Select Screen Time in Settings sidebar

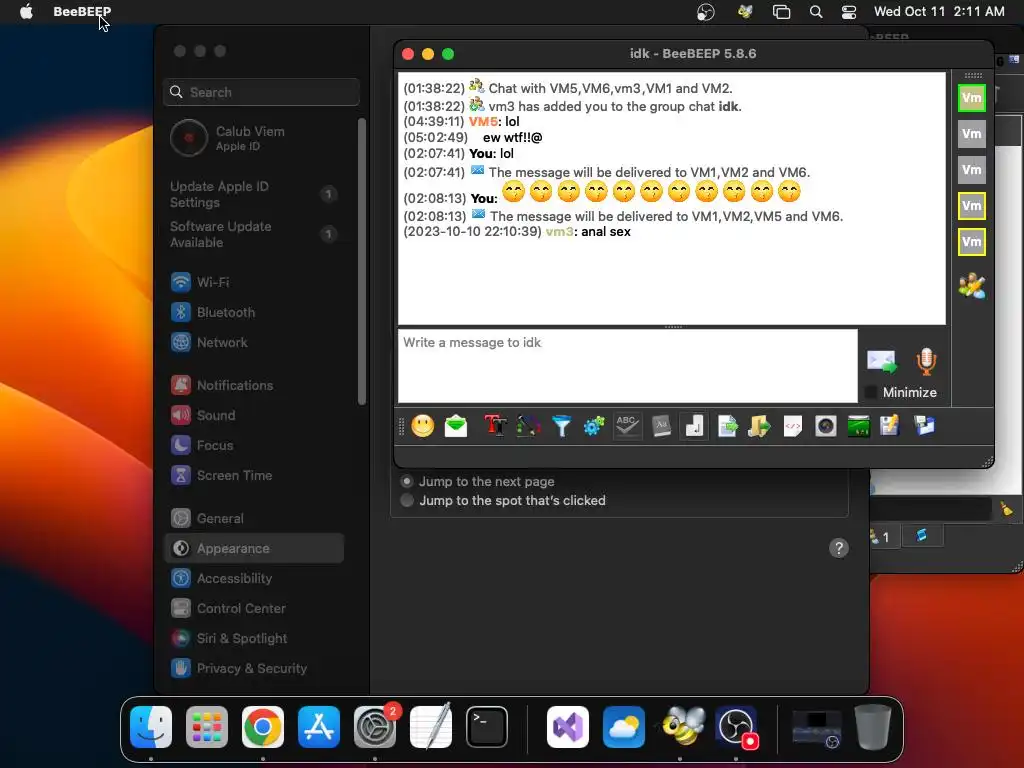(x=253, y=475)
